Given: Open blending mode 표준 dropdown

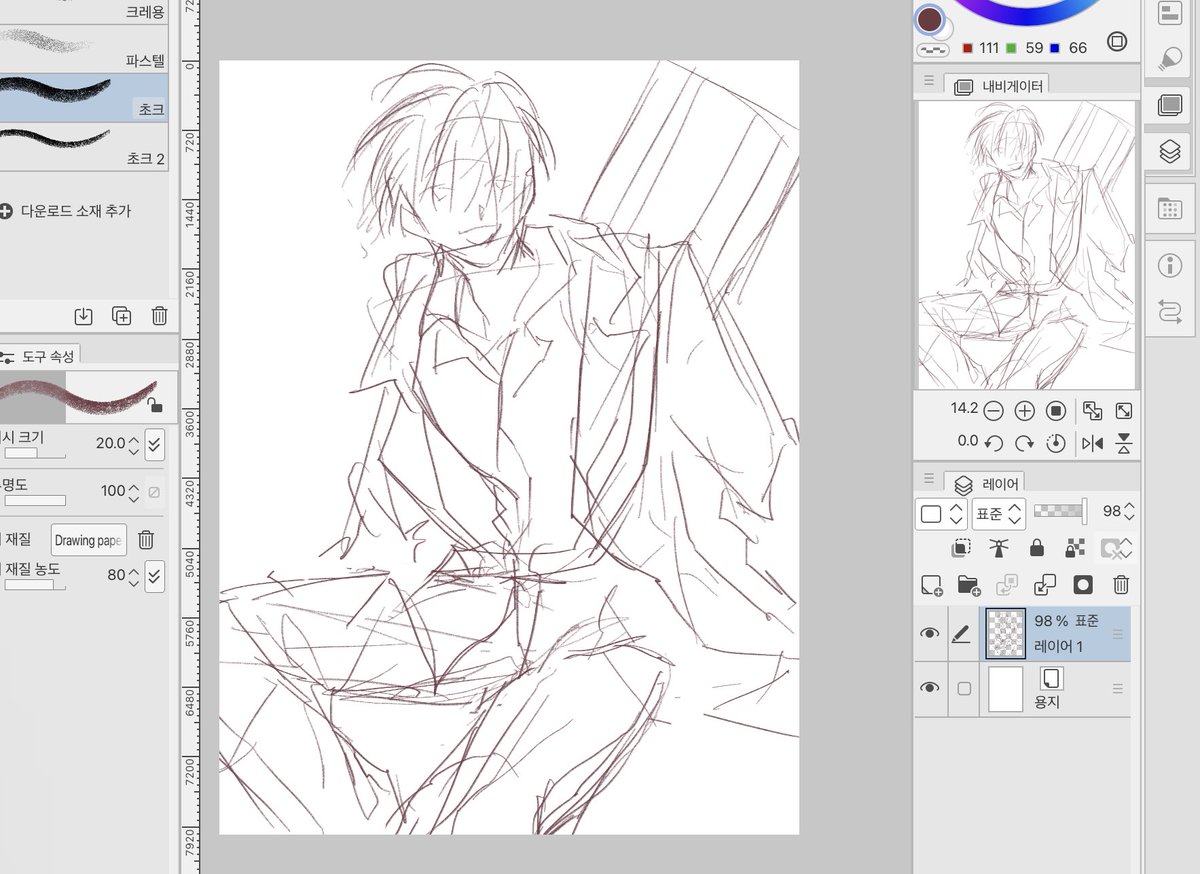Looking at the screenshot, I should click(1001, 514).
